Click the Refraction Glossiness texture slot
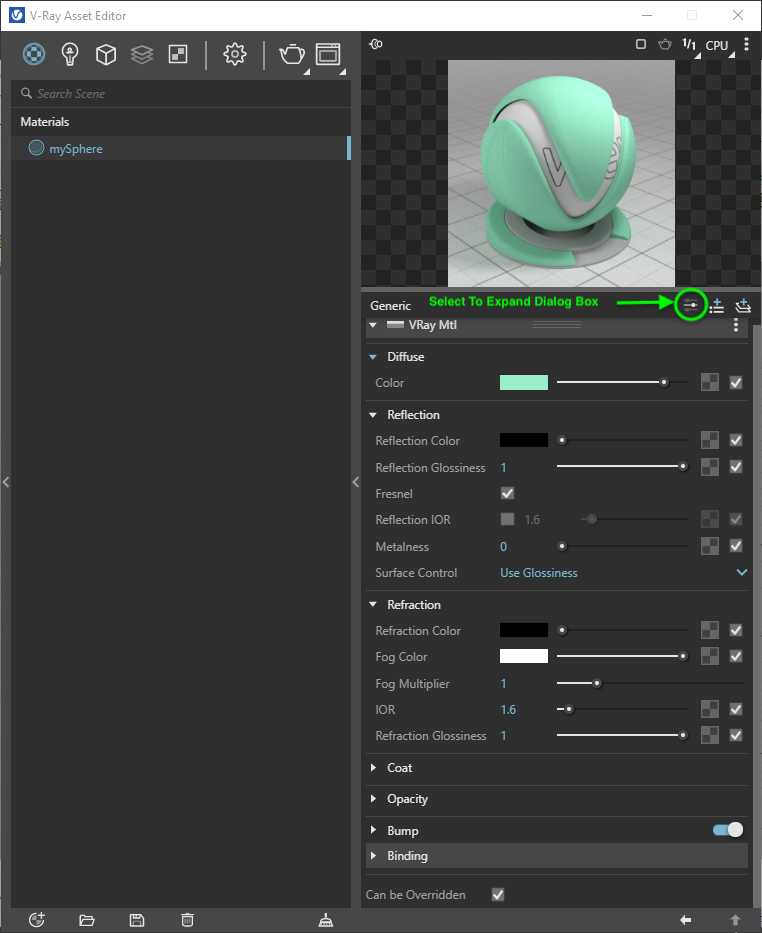Viewport: 762px width, 933px height. [710, 735]
